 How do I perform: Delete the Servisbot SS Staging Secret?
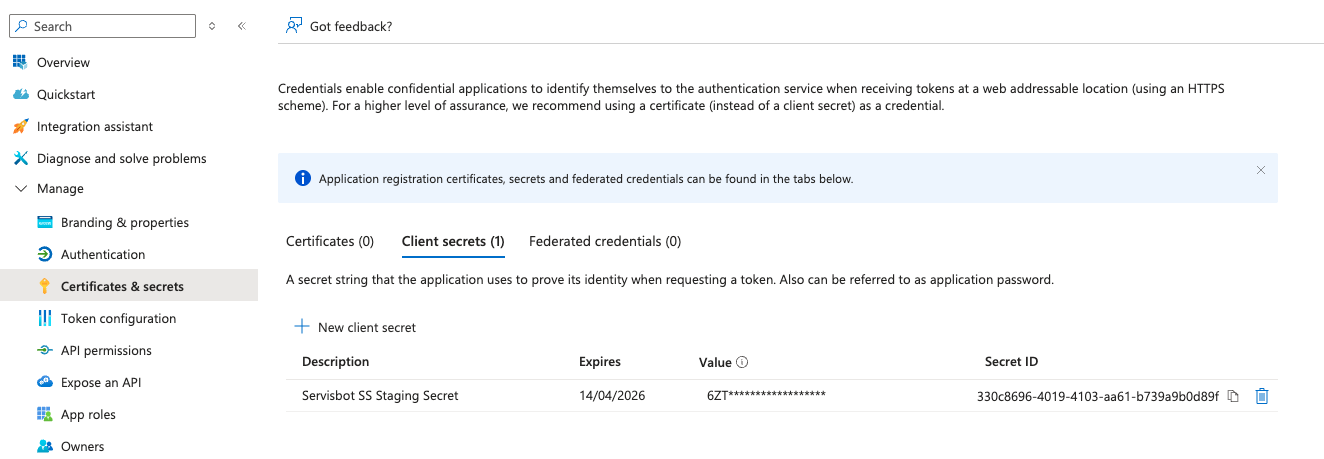tap(1262, 396)
